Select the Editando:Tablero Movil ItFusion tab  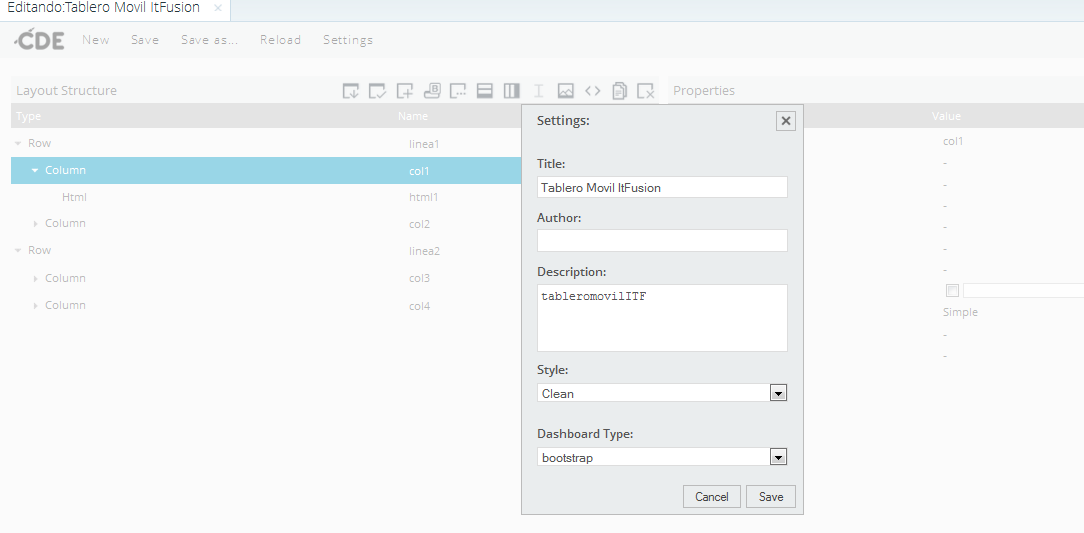pos(103,8)
